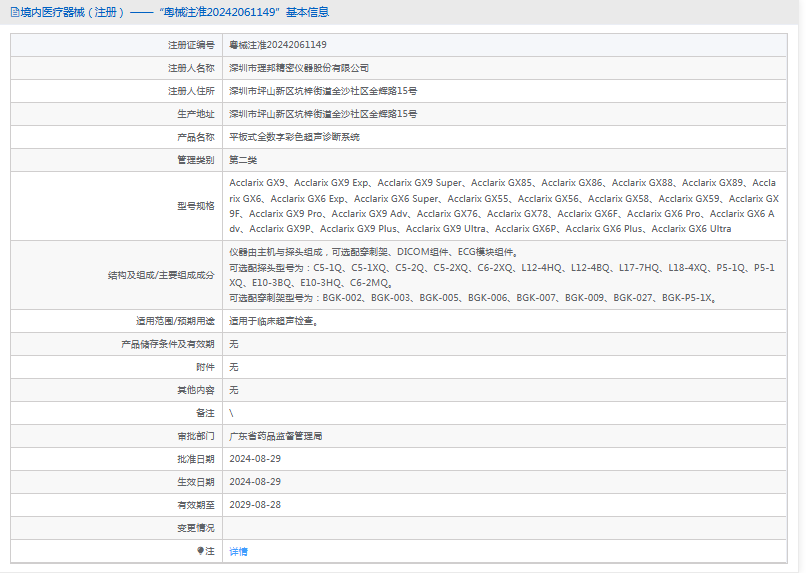The width and height of the screenshot is (806, 573).
Task: Click the 审批部门 label cell
Action: click(117, 436)
